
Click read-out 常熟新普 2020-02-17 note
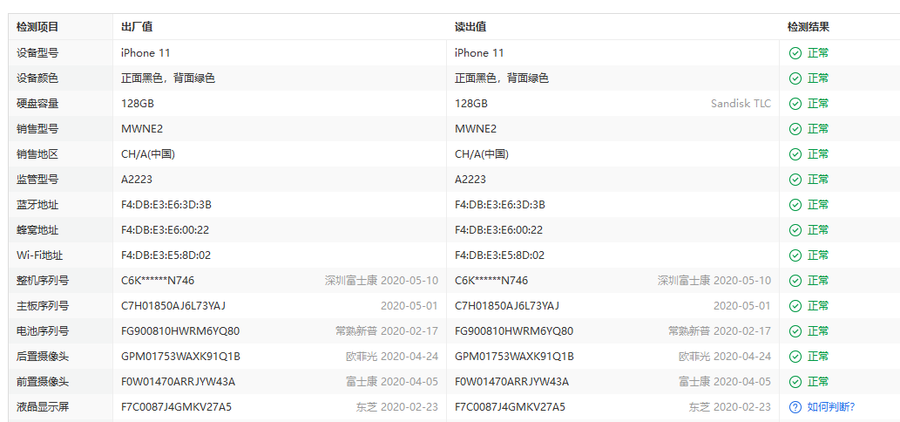coord(720,331)
